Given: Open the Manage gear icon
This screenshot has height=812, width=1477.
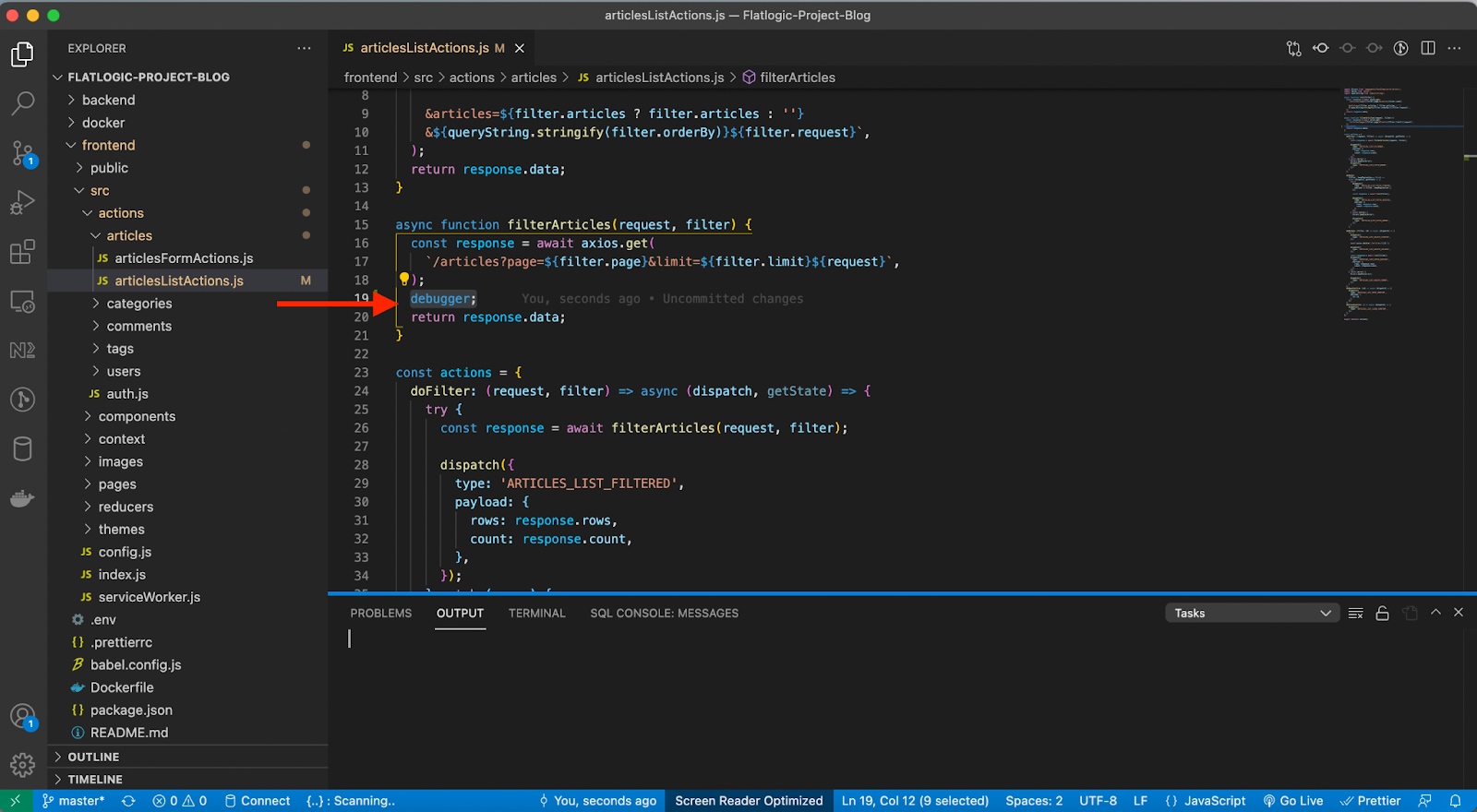Looking at the screenshot, I should point(23,765).
